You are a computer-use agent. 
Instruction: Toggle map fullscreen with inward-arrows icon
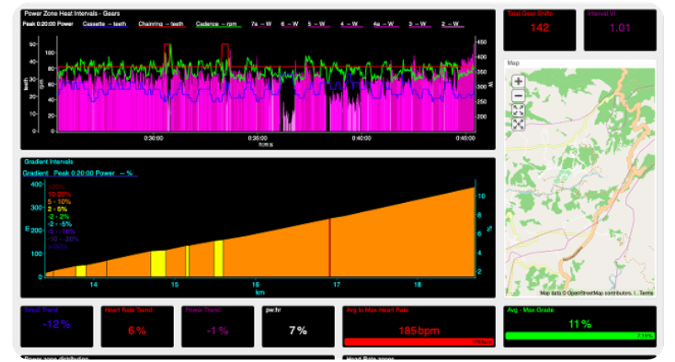tap(518, 110)
